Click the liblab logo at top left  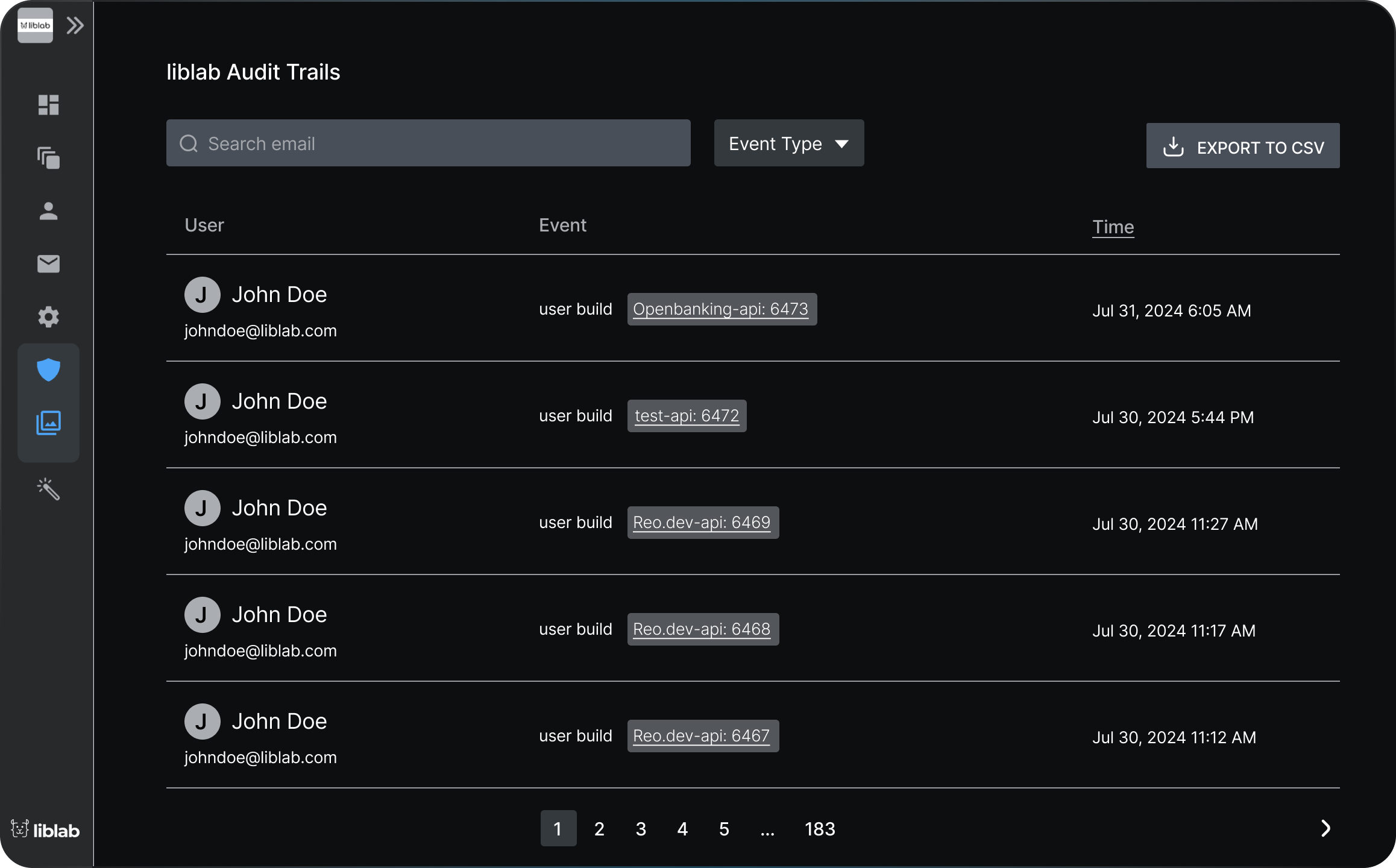point(35,25)
